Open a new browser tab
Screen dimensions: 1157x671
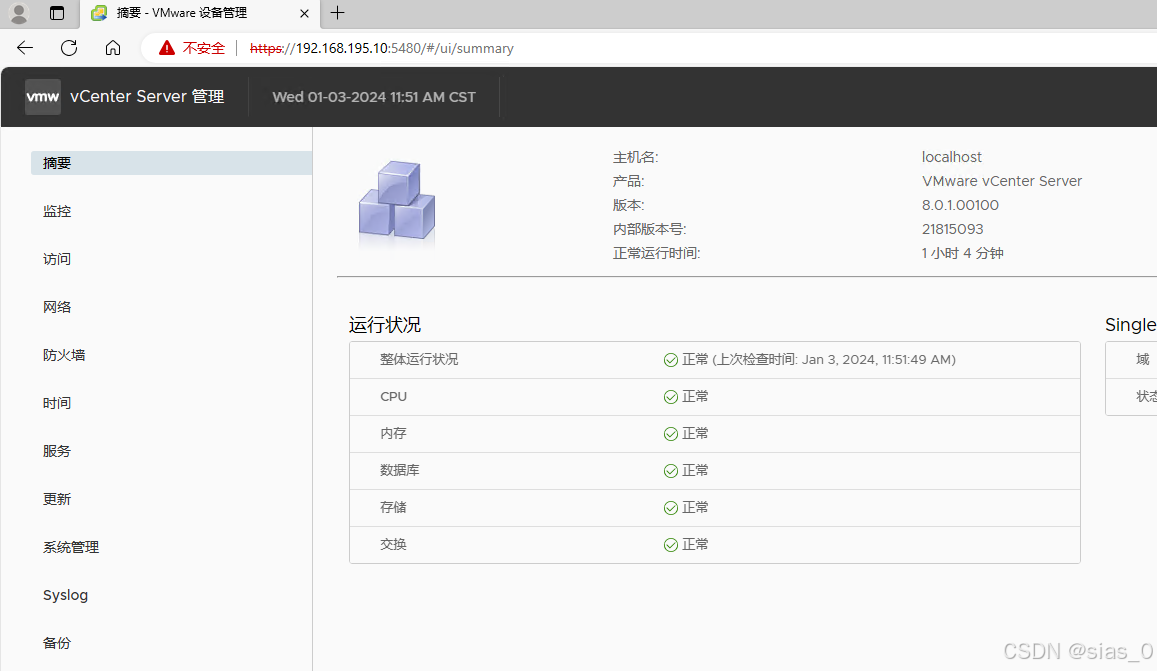337,13
